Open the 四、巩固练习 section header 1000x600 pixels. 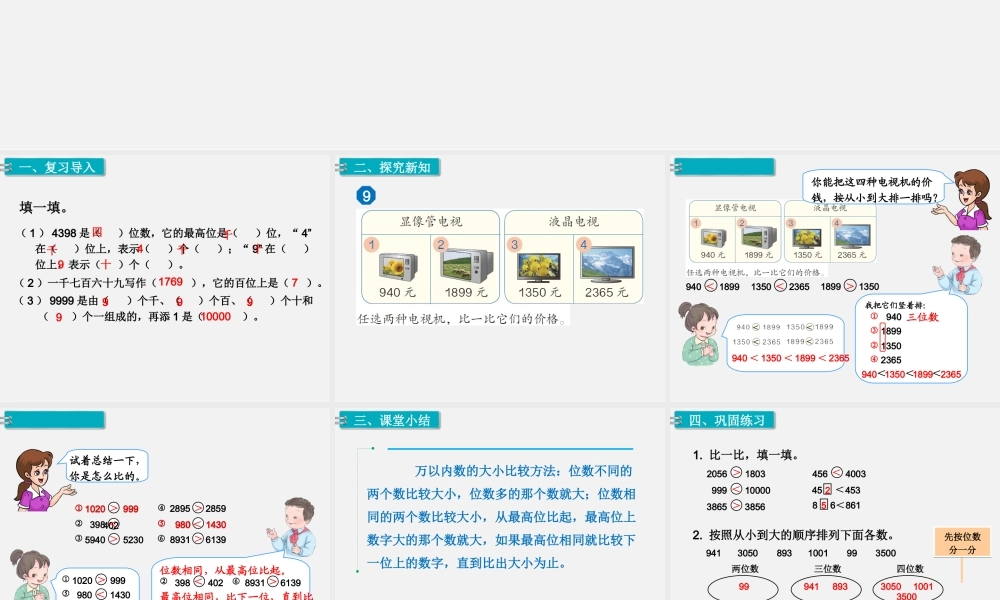click(724, 420)
